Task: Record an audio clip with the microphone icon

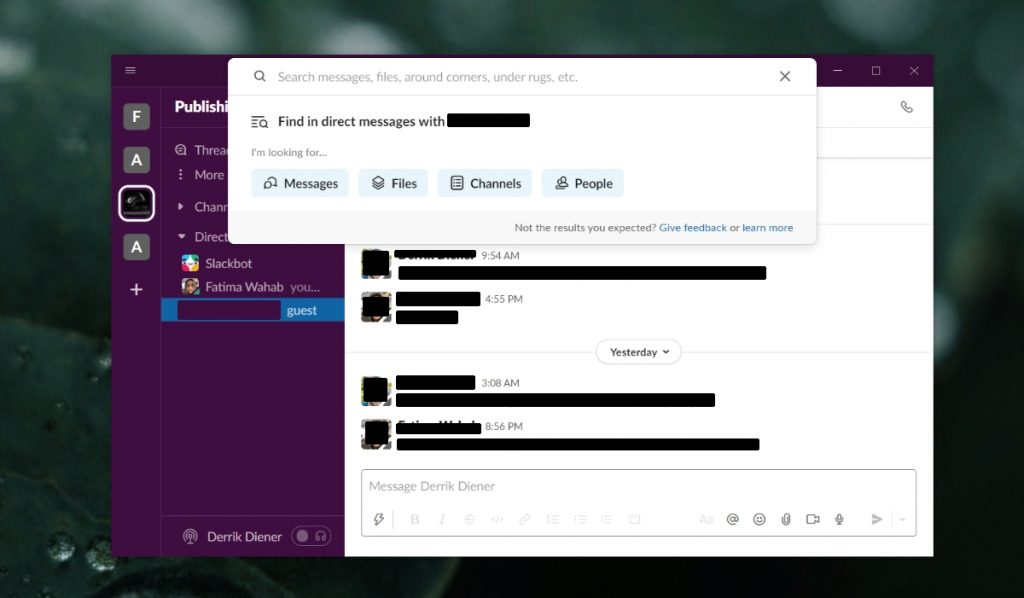Action: 840,519
